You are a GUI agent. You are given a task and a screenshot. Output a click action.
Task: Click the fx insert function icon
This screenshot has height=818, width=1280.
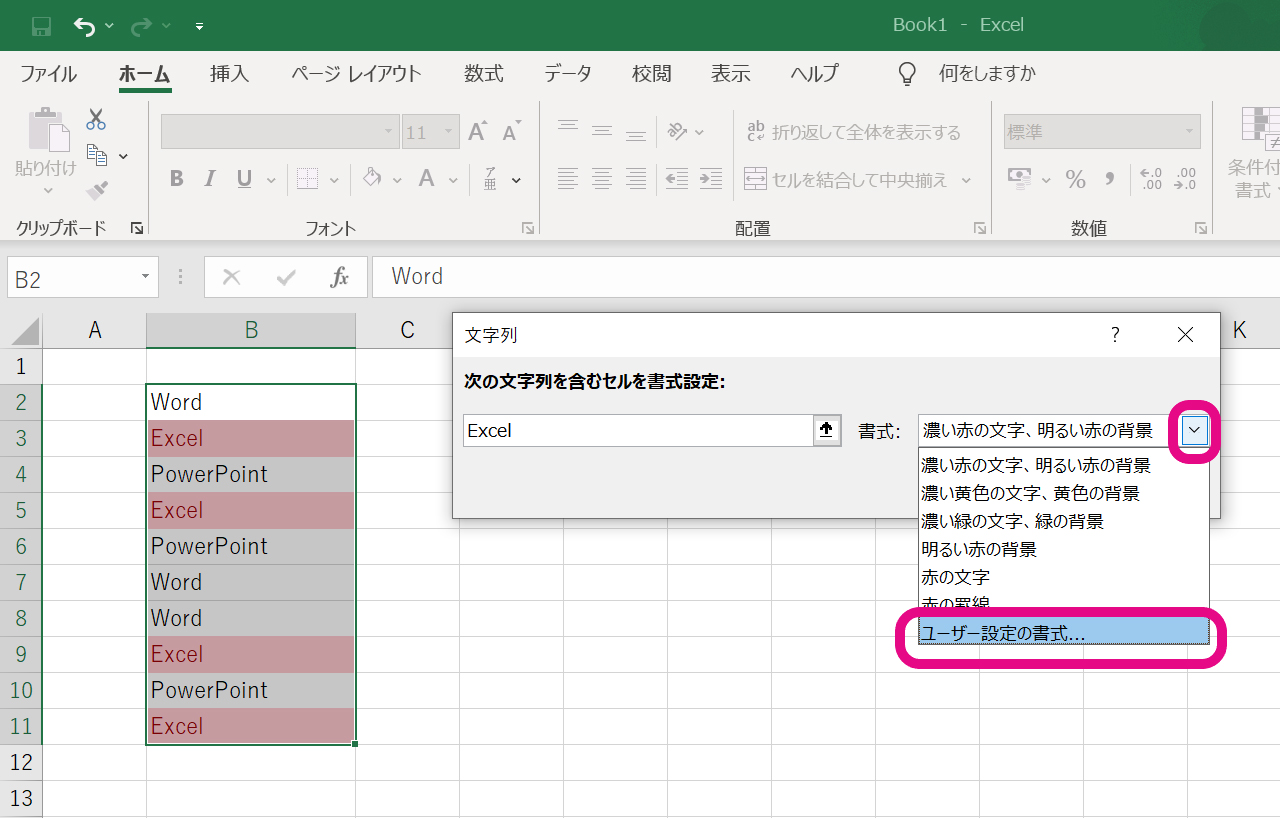(x=340, y=278)
